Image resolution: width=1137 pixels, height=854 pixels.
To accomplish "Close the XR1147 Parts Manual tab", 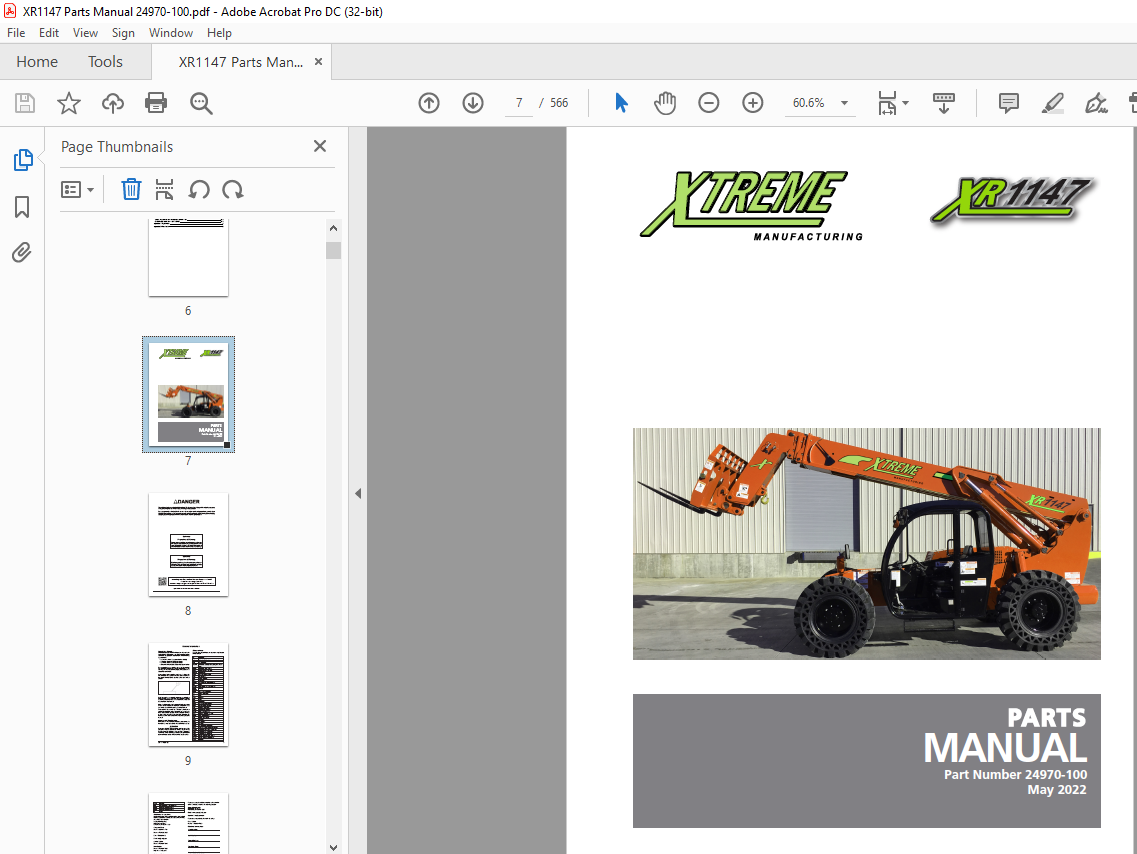I will (318, 62).
